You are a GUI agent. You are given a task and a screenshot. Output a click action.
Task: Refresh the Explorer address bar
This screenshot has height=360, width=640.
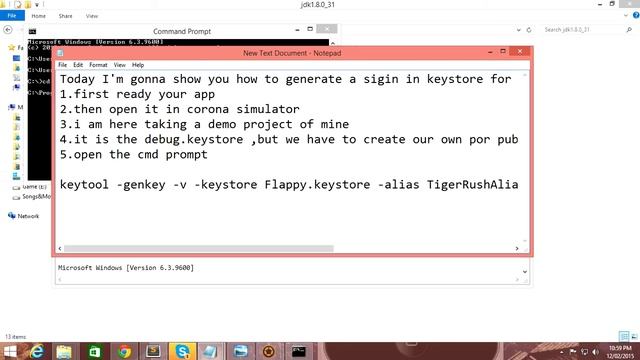pyautogui.click(x=529, y=30)
